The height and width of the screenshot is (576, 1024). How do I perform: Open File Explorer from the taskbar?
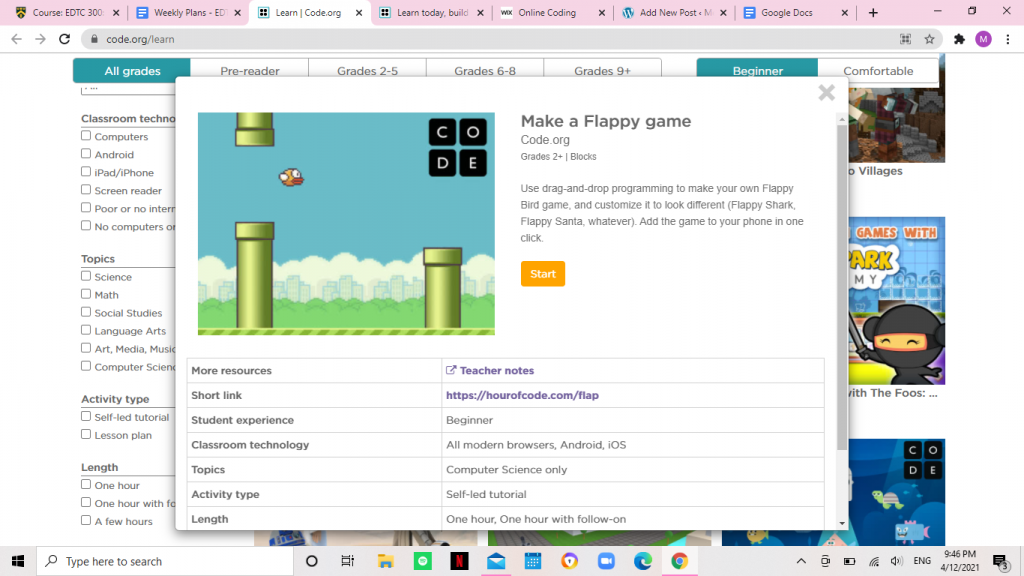(x=385, y=561)
